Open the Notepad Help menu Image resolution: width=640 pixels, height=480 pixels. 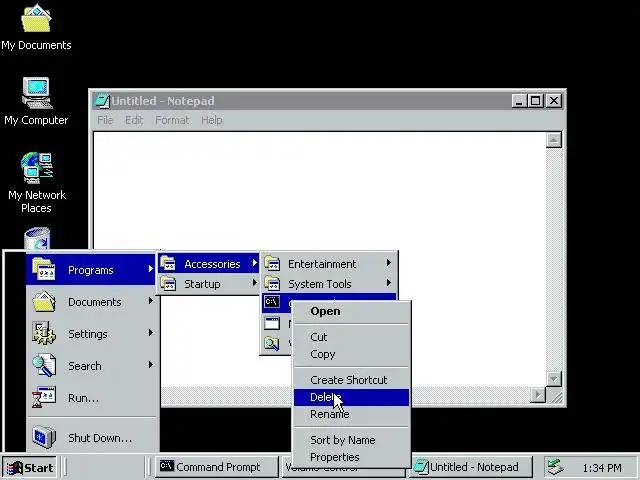(x=211, y=120)
